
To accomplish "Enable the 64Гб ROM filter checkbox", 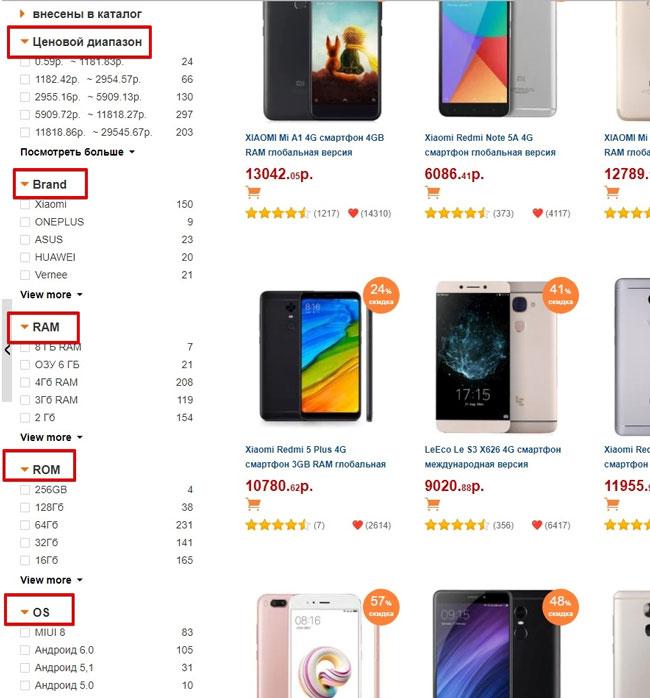I will pos(25,525).
